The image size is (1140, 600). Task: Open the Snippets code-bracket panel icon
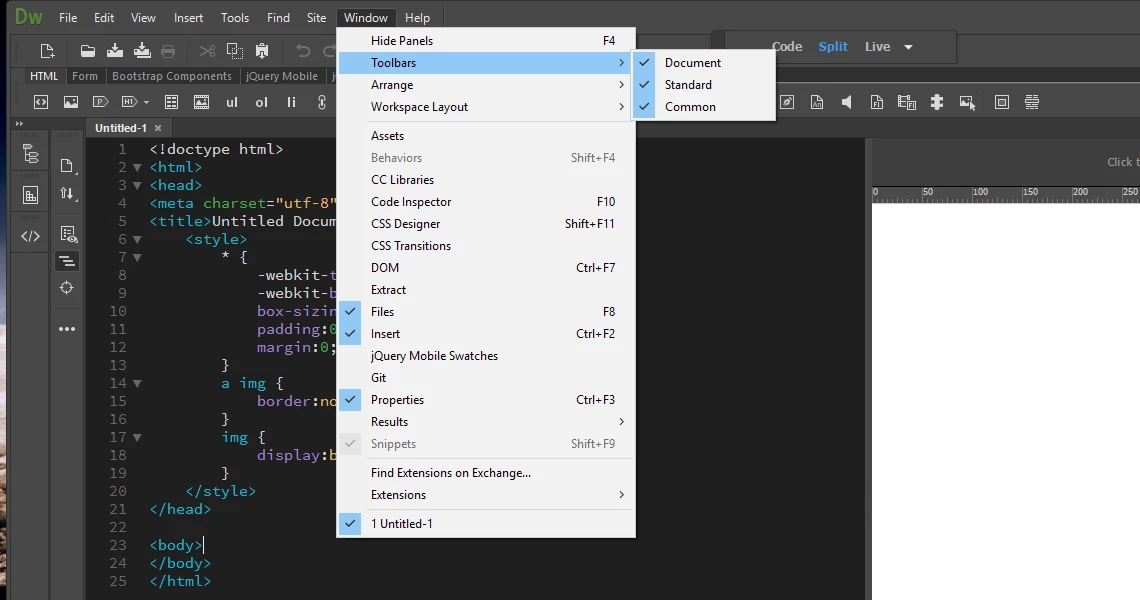tap(31, 236)
